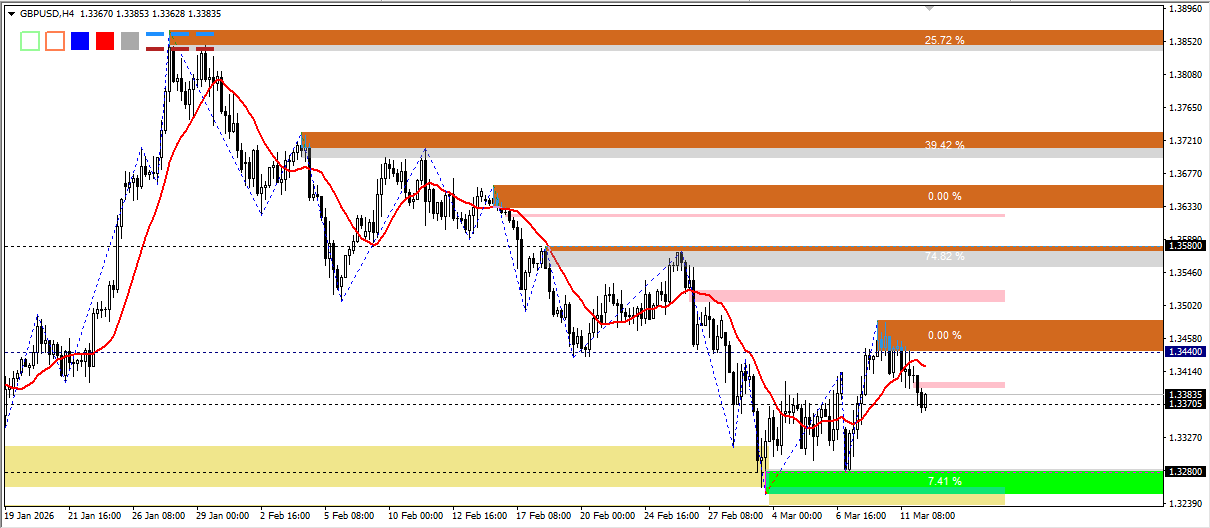
Task: Click the 26 Jan 08:00 time label
Action: pyautogui.click(x=158, y=516)
